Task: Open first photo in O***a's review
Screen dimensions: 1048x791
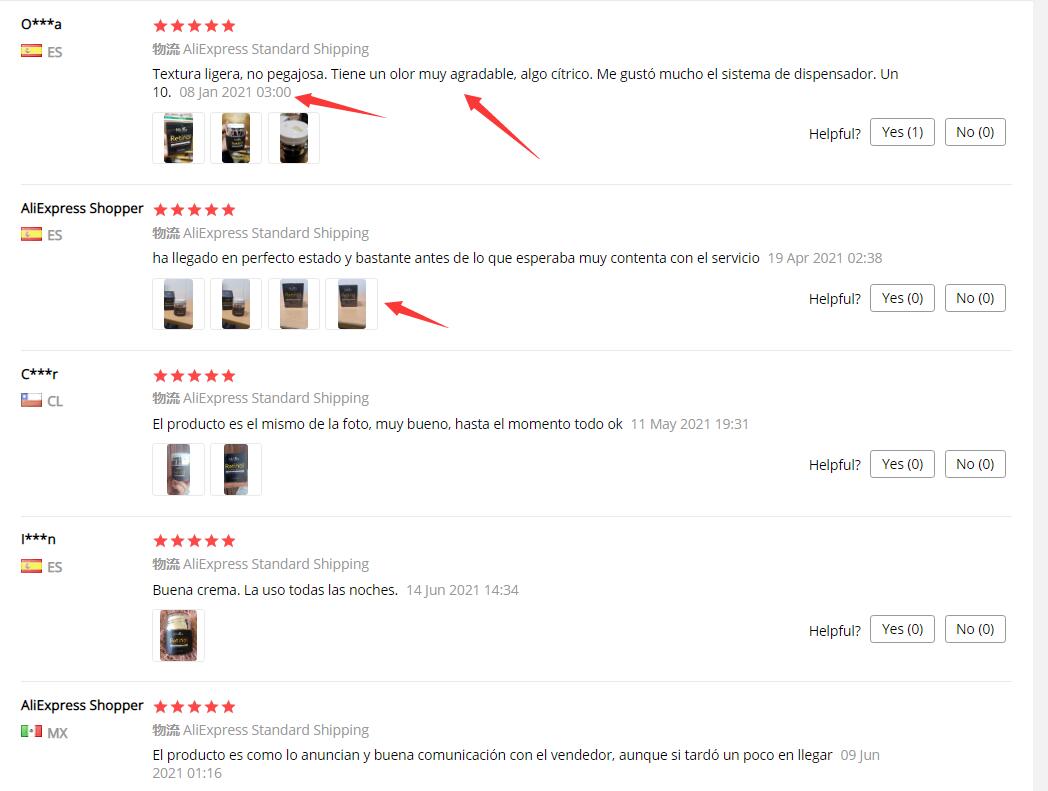Action: (x=178, y=138)
